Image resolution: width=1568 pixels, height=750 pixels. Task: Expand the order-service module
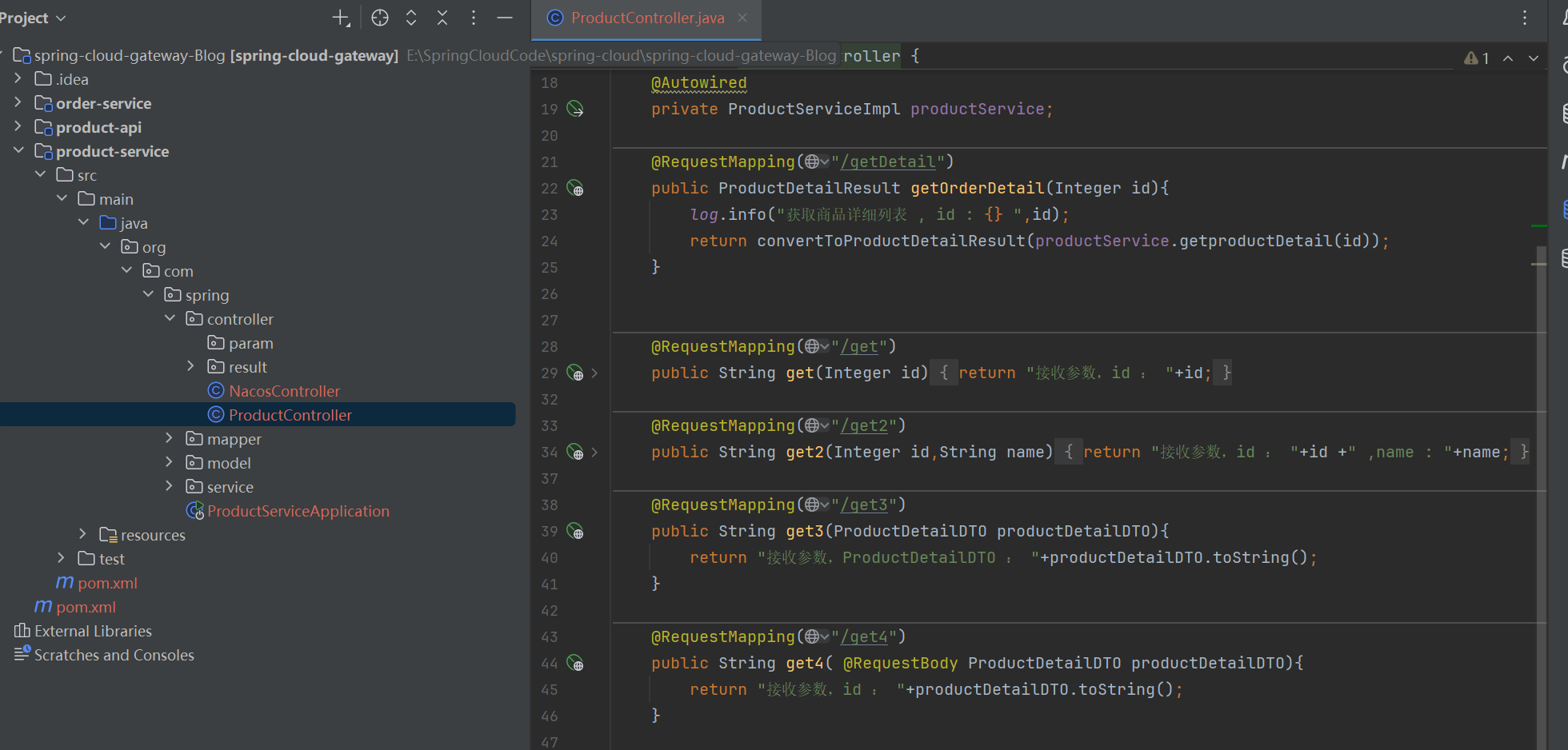click(18, 102)
